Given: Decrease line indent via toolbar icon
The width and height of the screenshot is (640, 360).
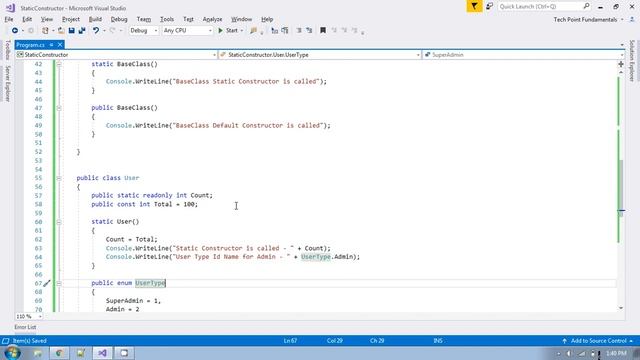Looking at the screenshot, I should click(x=299, y=31).
